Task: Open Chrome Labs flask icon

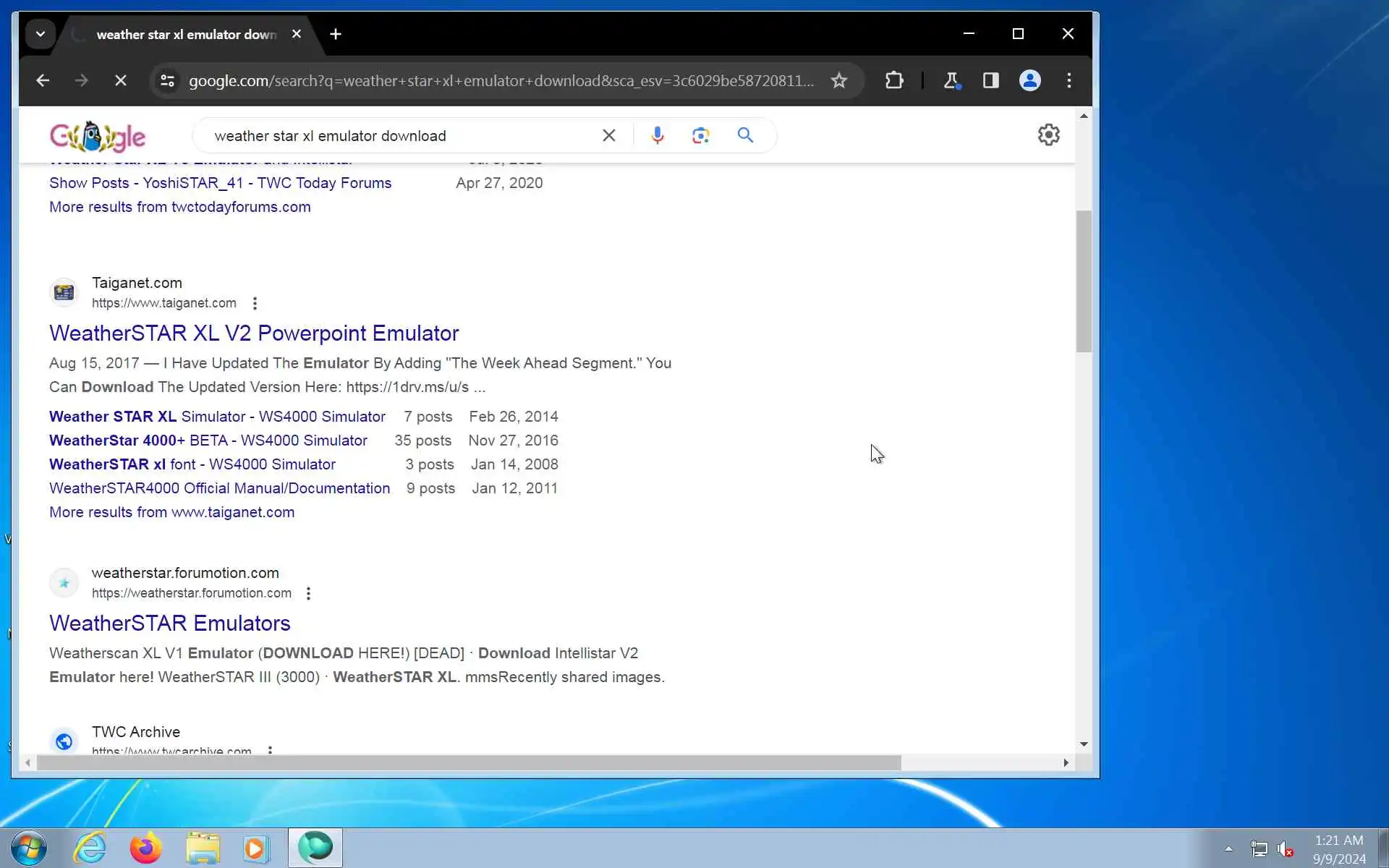Action: (951, 80)
